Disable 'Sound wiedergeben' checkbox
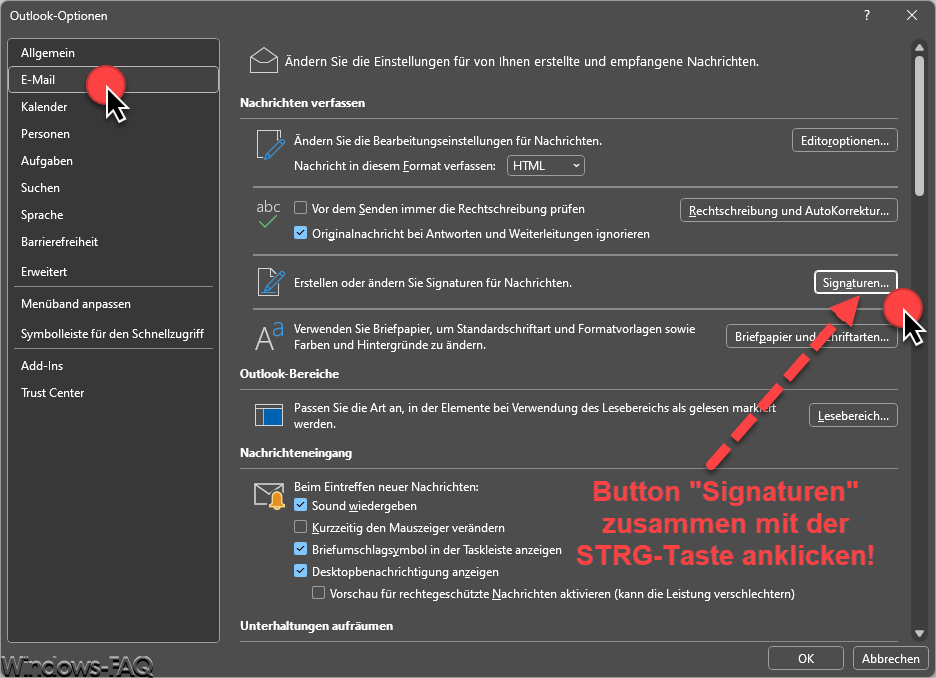 coord(301,505)
